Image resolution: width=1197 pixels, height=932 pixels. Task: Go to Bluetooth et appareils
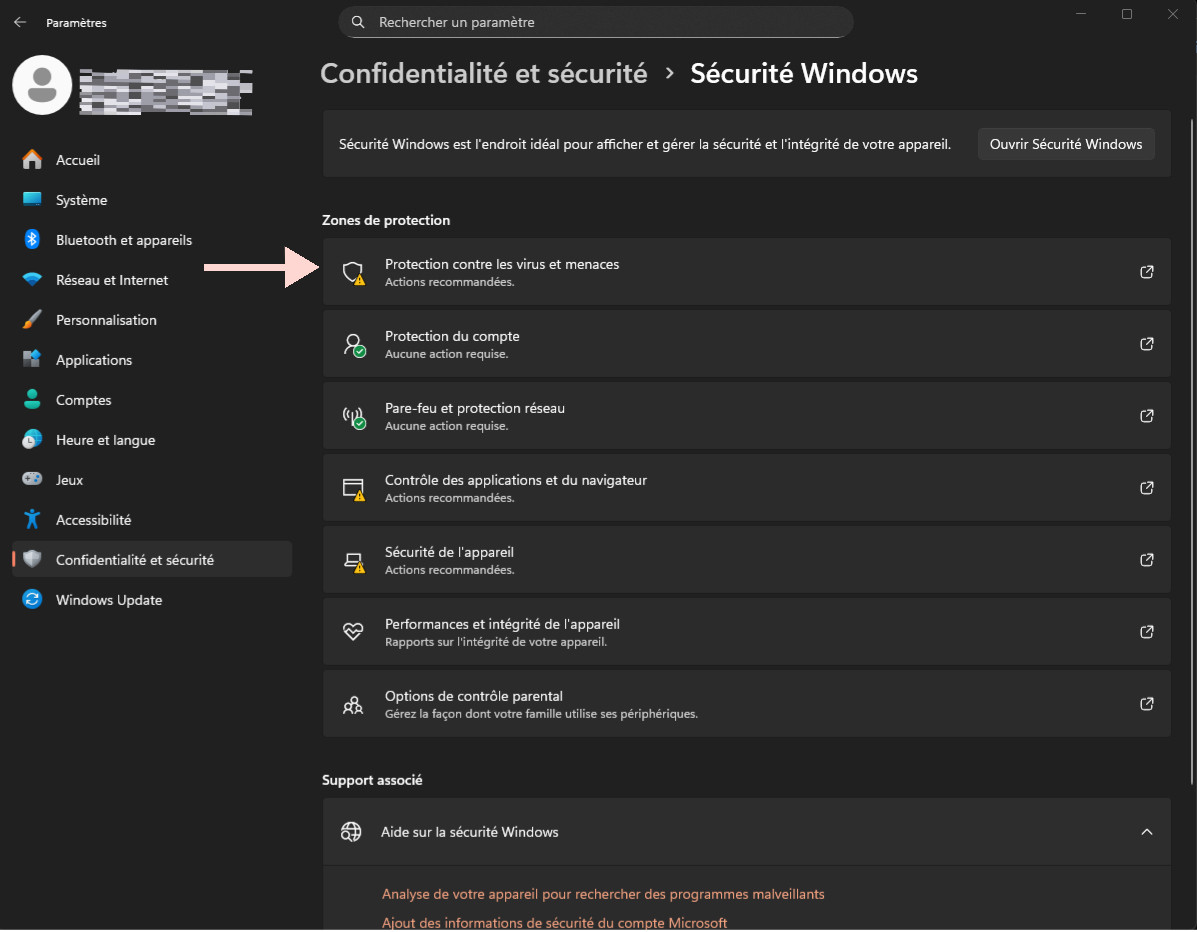pos(152,240)
